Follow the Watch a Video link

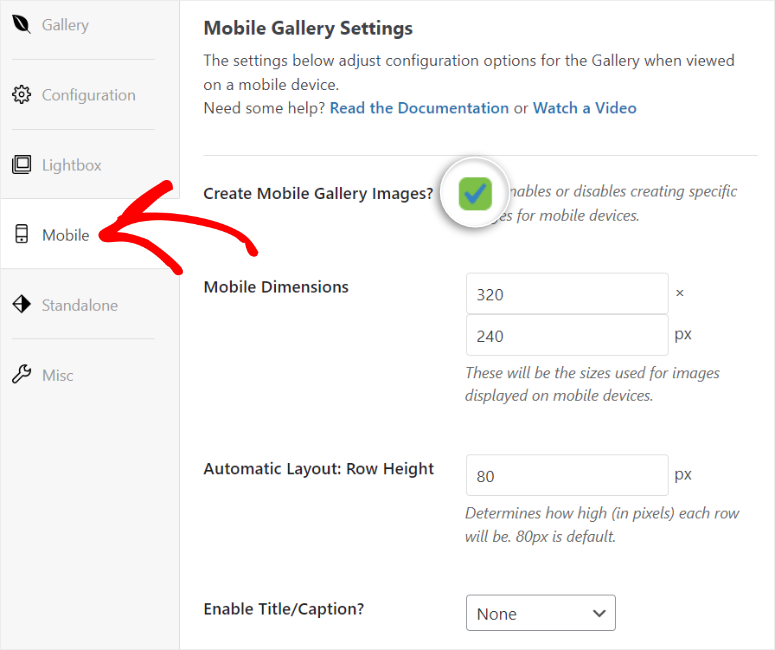pos(585,108)
